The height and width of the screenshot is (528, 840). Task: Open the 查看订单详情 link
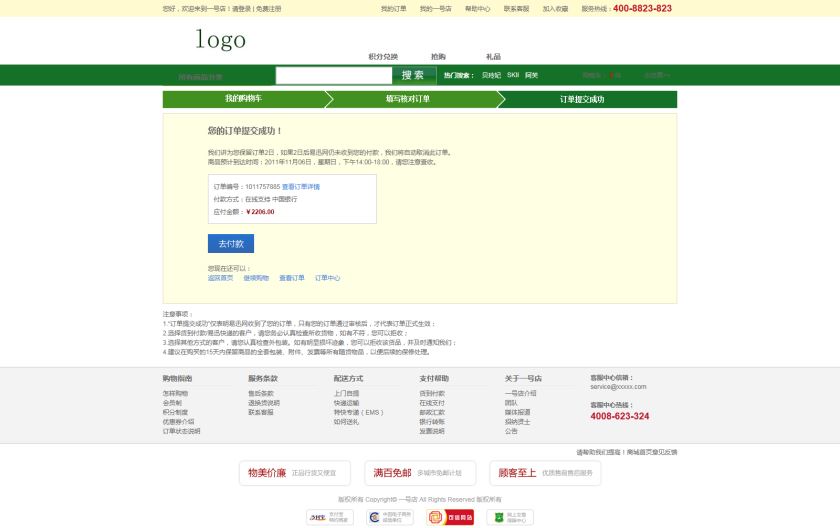(x=301, y=187)
